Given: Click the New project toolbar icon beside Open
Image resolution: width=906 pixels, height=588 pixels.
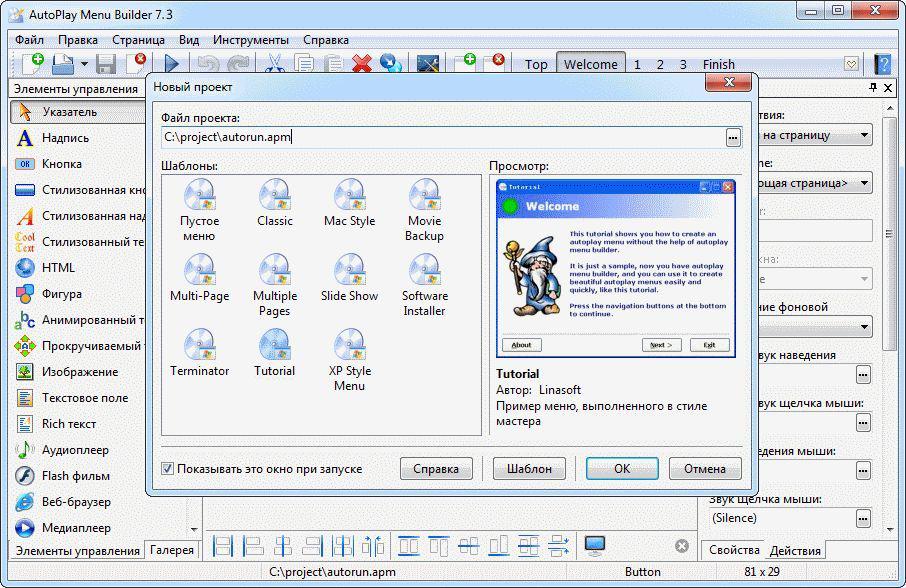Looking at the screenshot, I should click(x=32, y=63).
